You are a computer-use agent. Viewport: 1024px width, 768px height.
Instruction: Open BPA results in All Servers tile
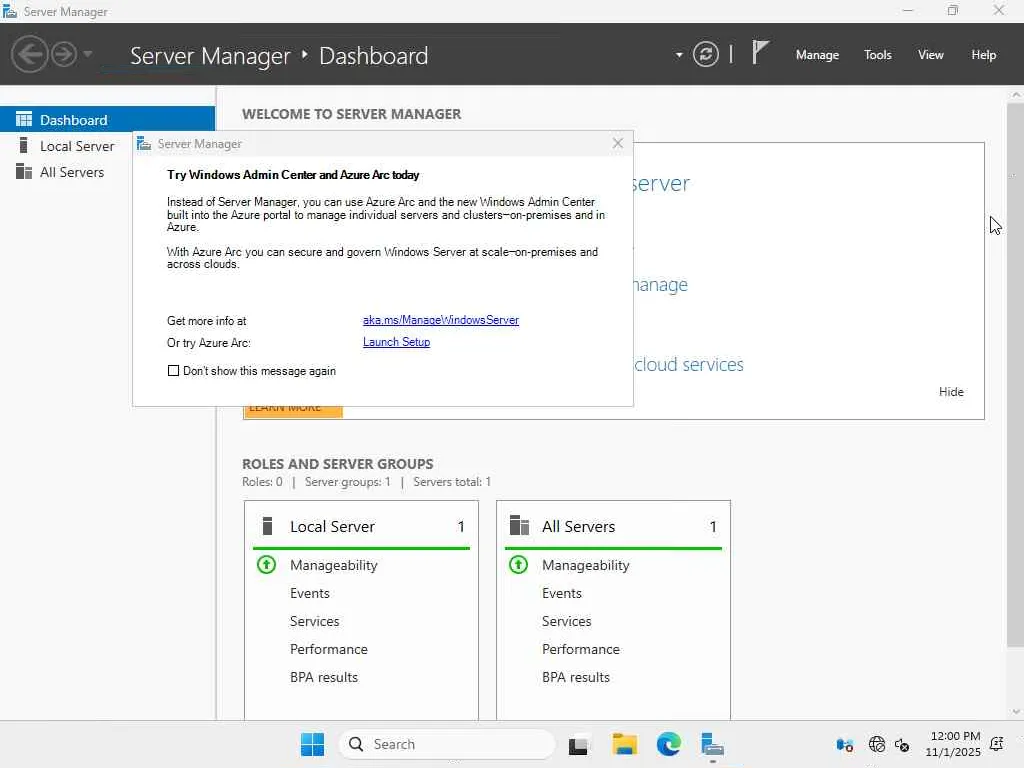click(x=576, y=677)
